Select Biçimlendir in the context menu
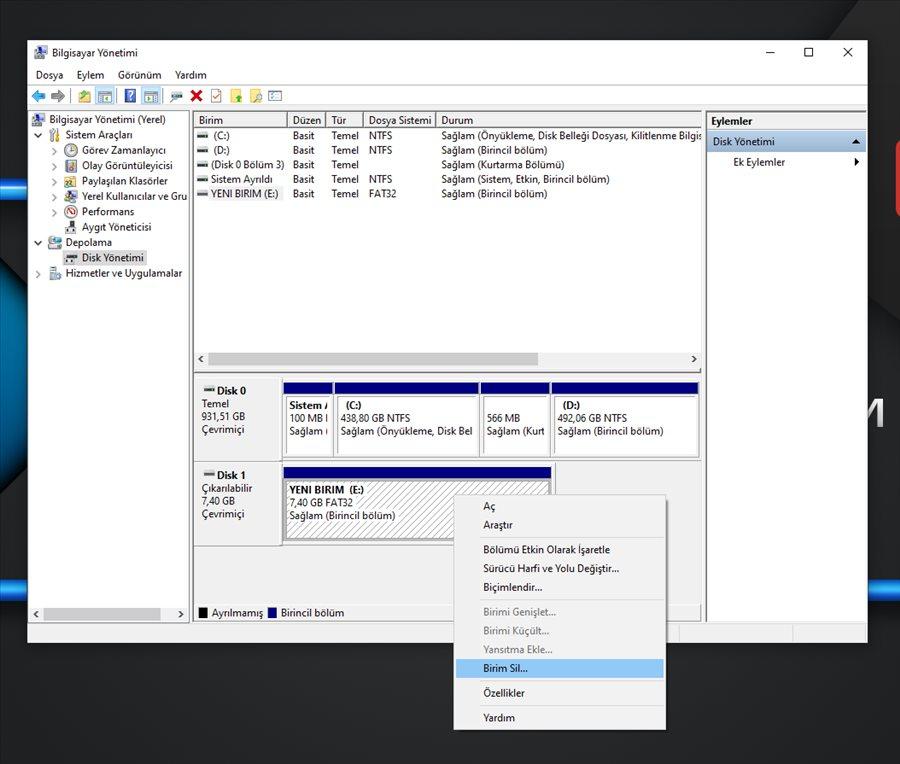Screen dimensions: 900x764 point(512,587)
